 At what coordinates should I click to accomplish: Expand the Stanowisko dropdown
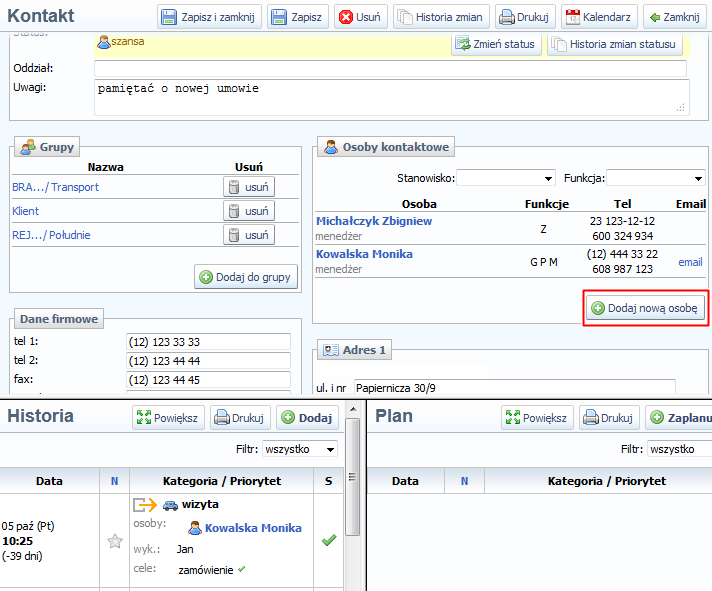click(506, 178)
